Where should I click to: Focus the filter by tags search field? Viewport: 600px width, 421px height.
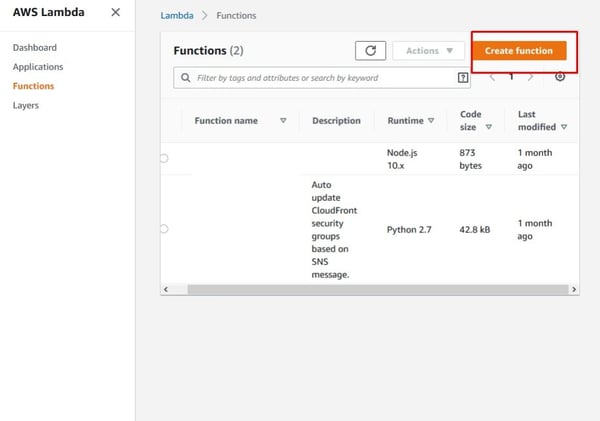pyautogui.click(x=321, y=78)
